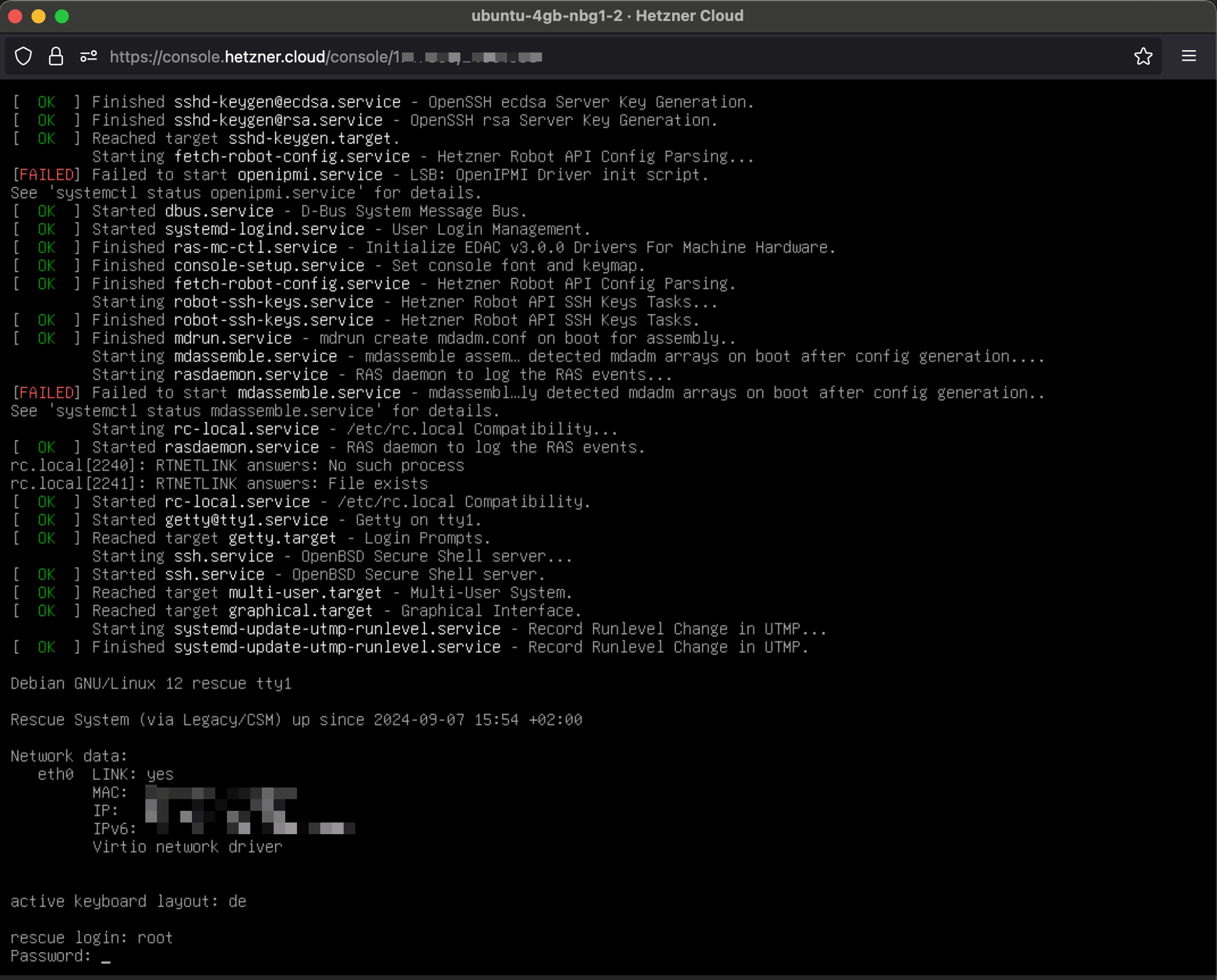Expand the URL in the address bar
This screenshot has width=1217, height=980.
pos(326,57)
